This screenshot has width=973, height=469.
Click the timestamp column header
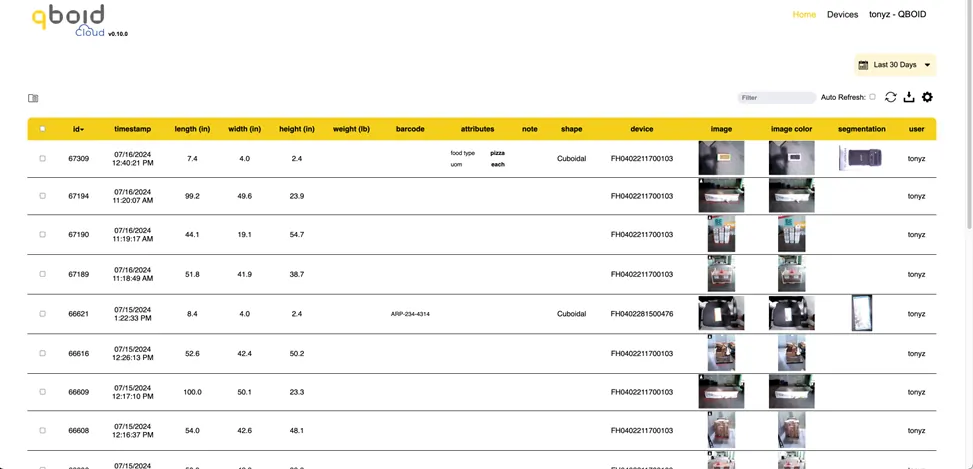pyautogui.click(x=132, y=129)
